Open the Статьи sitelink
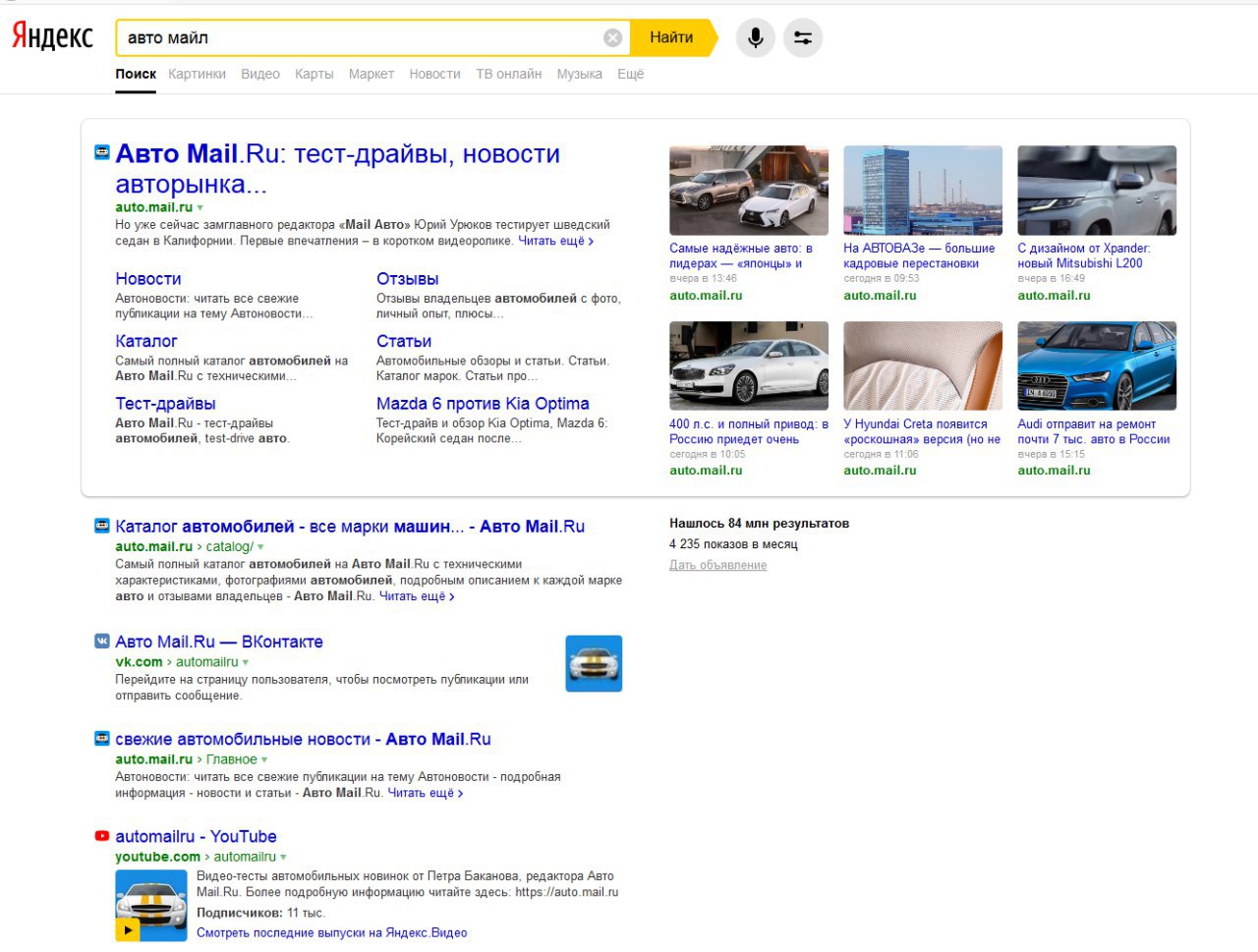 [404, 341]
